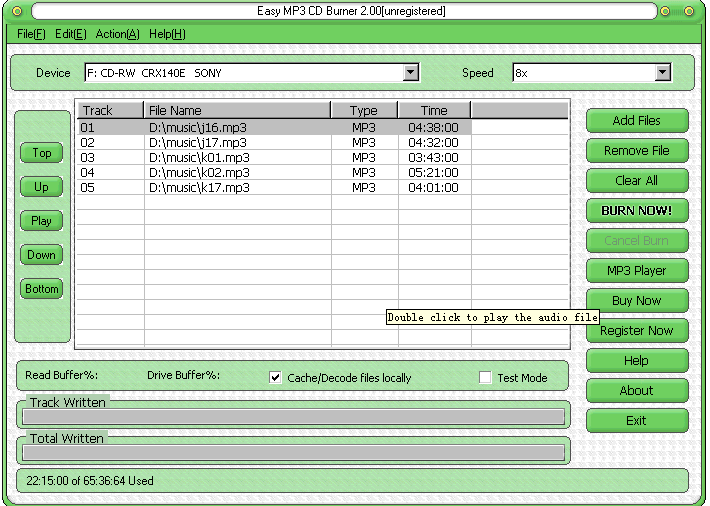Click the round button left of title bar

pyautogui.click(x=17, y=11)
